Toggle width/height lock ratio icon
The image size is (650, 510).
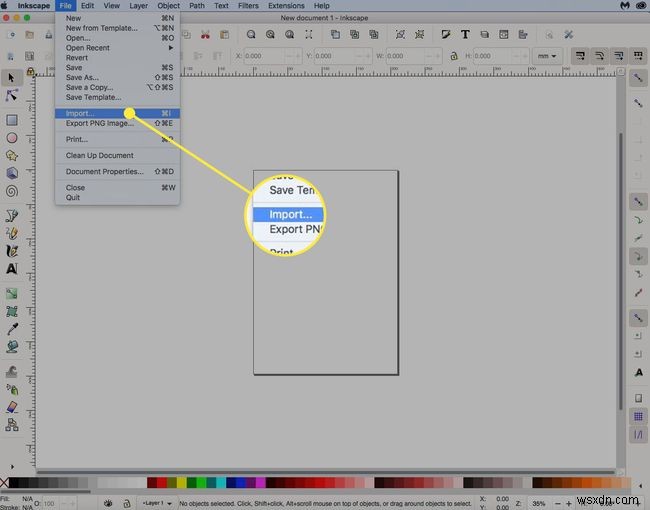(x=454, y=56)
